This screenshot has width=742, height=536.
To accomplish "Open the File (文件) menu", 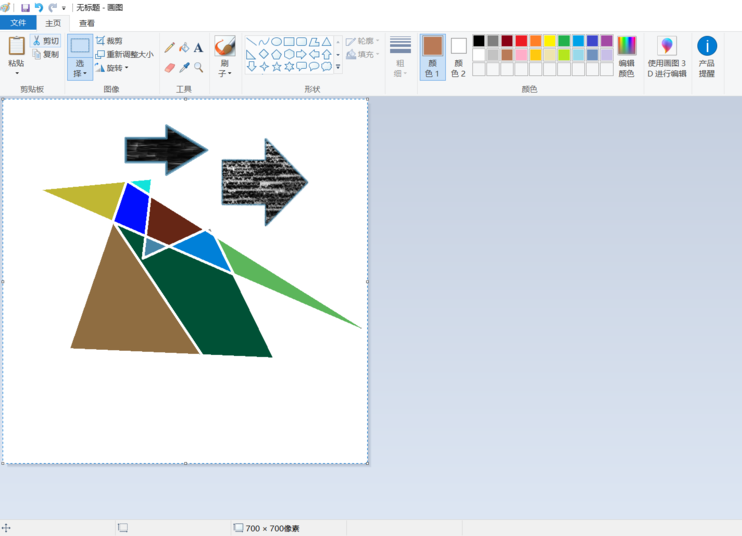I will [18, 23].
